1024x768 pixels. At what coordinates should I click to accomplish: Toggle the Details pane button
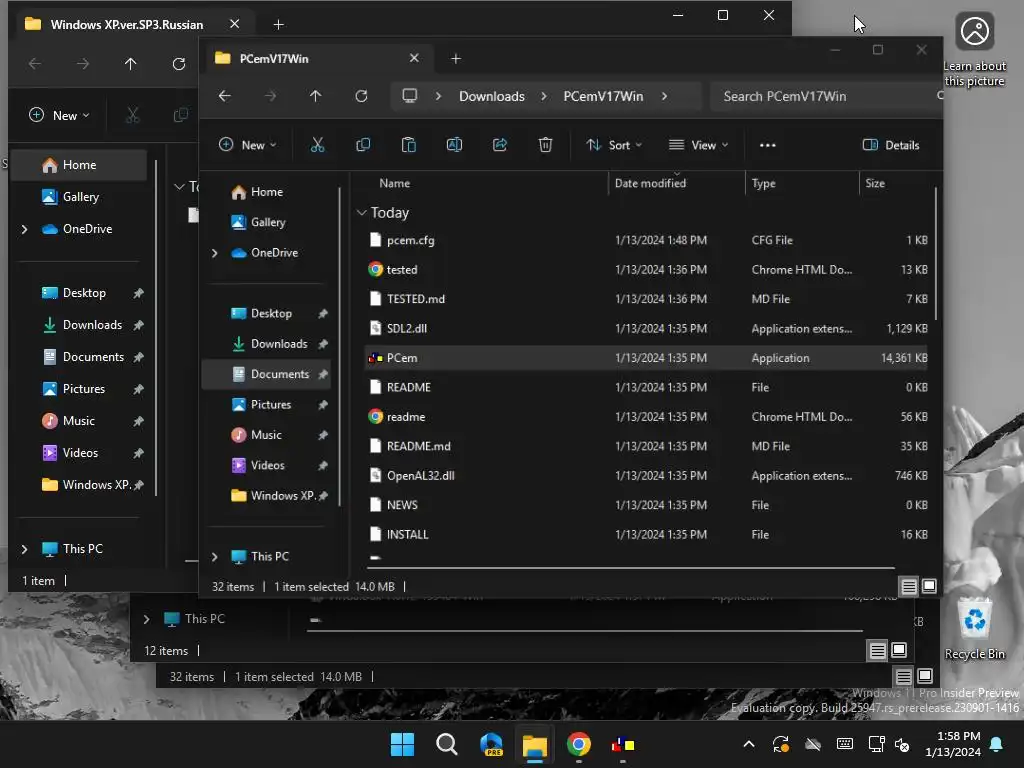pos(891,145)
